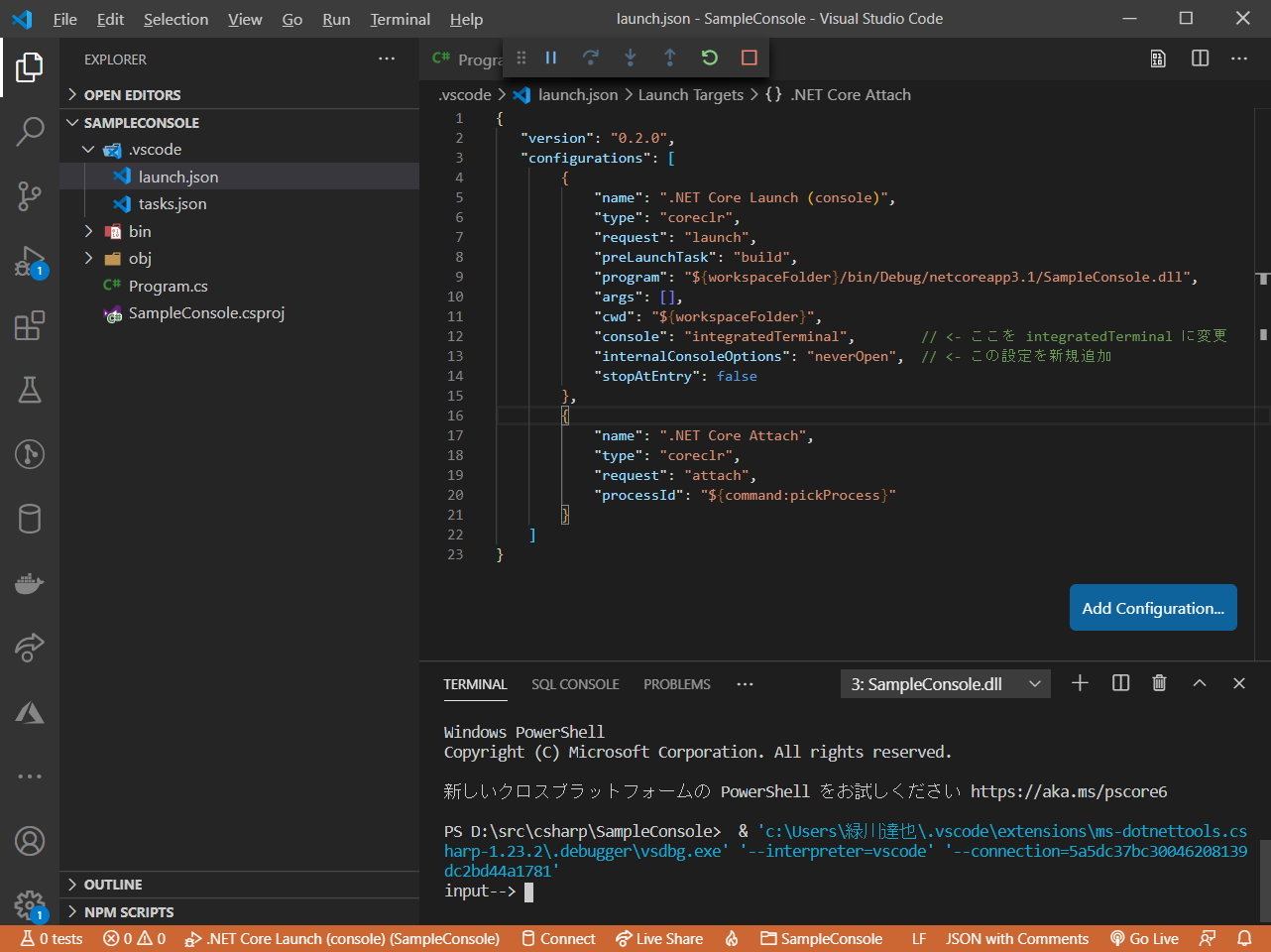Expand the OPEN EDITORS section
1271x952 pixels.
pos(239,95)
